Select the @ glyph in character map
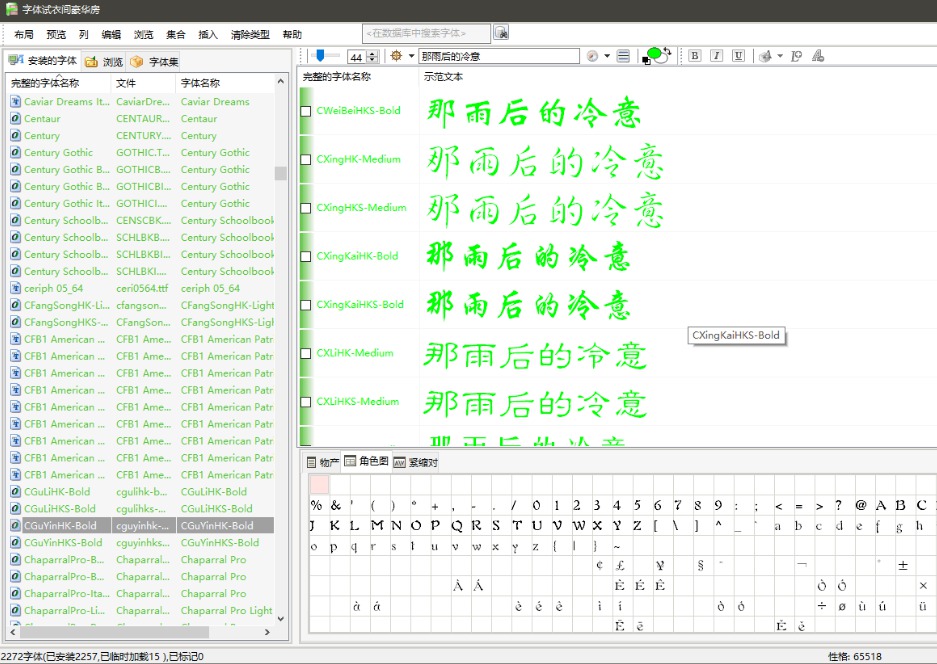This screenshot has height=664, width=937. point(861,505)
